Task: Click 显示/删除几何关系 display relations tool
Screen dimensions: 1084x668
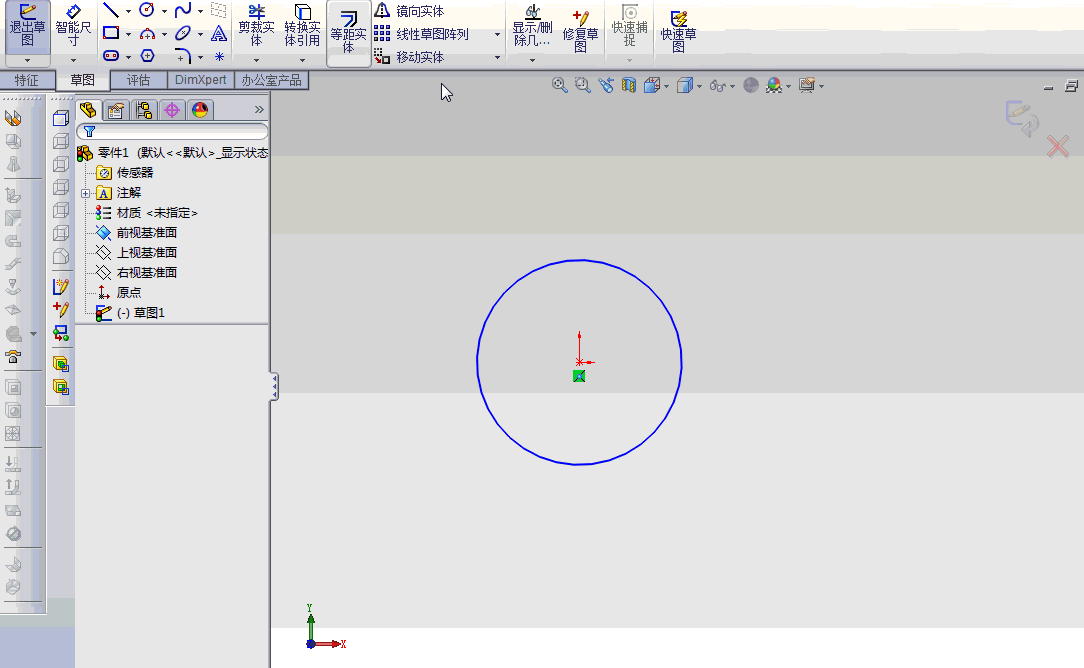Action: coord(532,26)
